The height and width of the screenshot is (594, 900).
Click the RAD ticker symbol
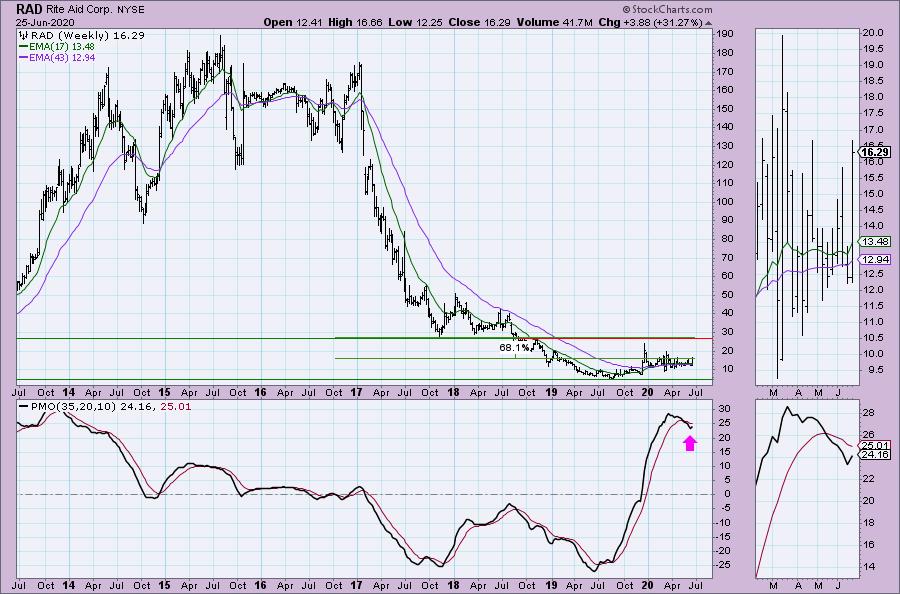tap(29, 9)
